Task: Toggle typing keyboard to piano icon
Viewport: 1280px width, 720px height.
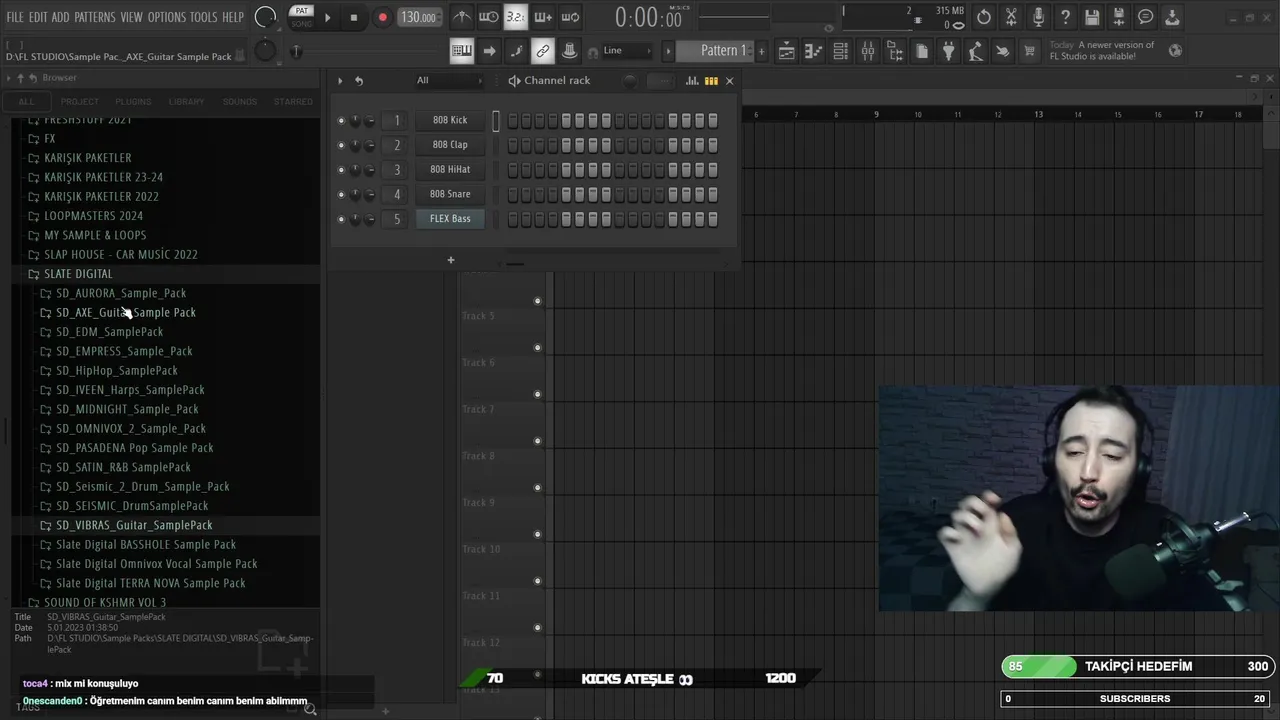Action: [462, 51]
